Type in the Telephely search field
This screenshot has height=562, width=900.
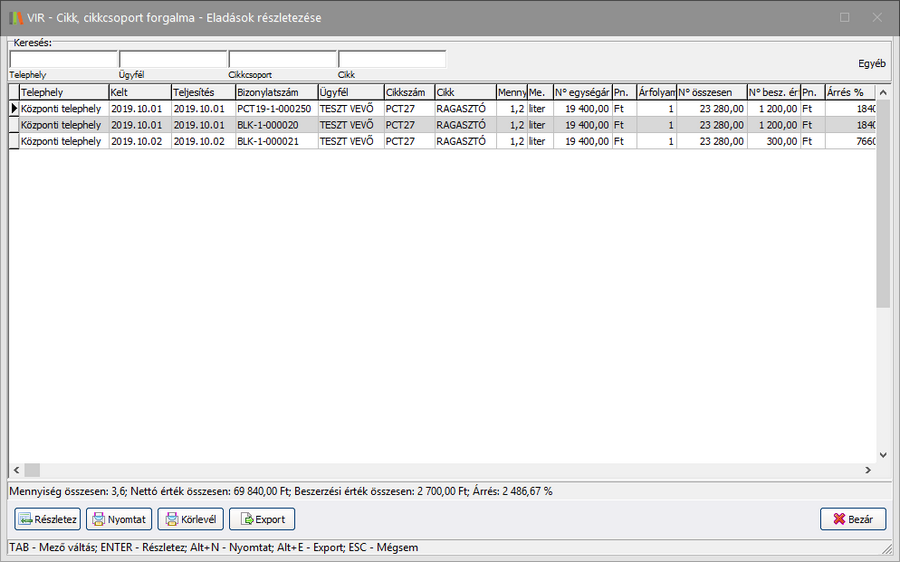(63, 59)
